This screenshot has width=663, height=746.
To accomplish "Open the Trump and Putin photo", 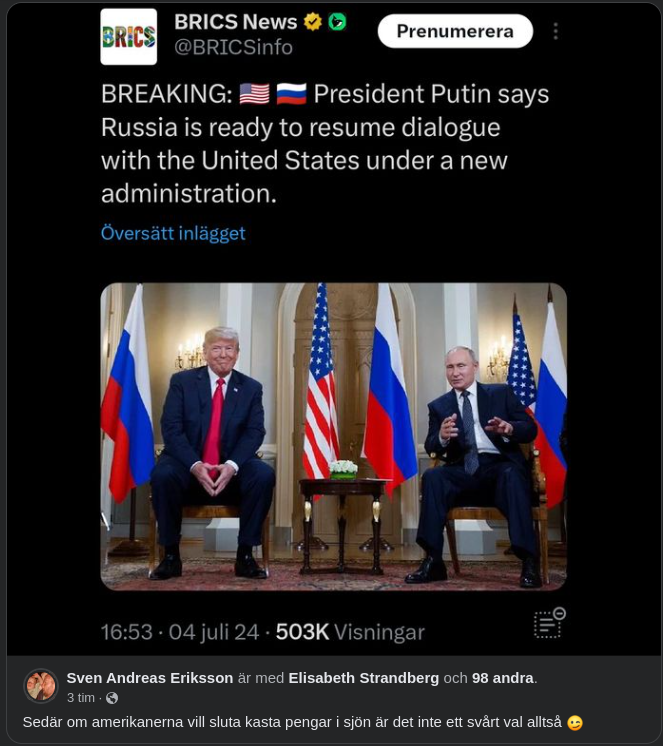I will tap(333, 436).
